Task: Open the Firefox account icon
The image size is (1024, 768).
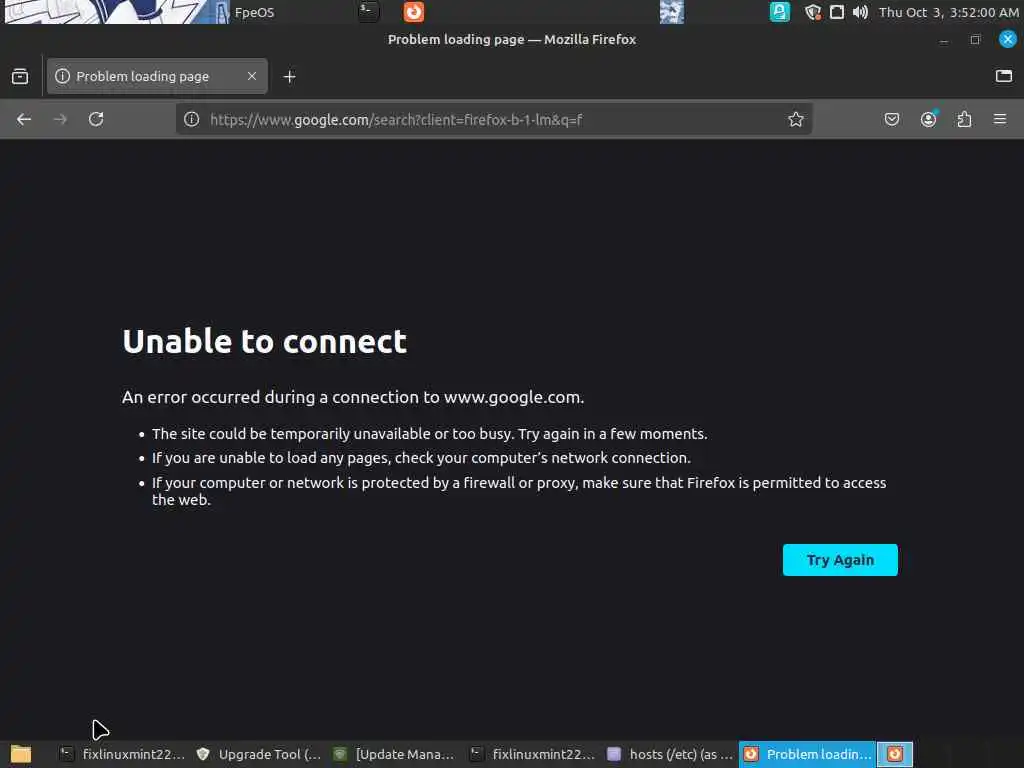Action: click(928, 119)
